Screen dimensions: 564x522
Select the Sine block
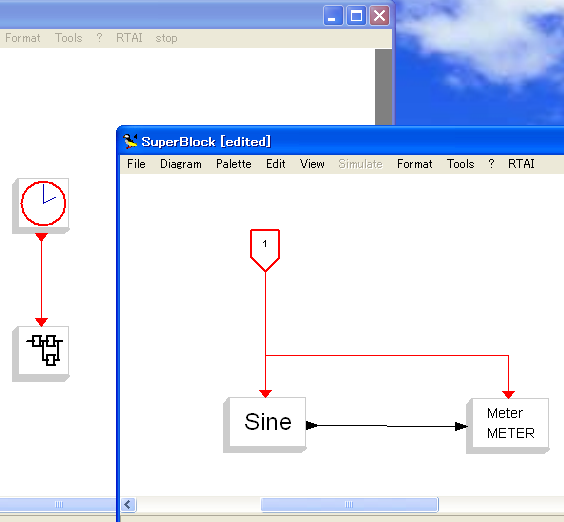click(265, 425)
